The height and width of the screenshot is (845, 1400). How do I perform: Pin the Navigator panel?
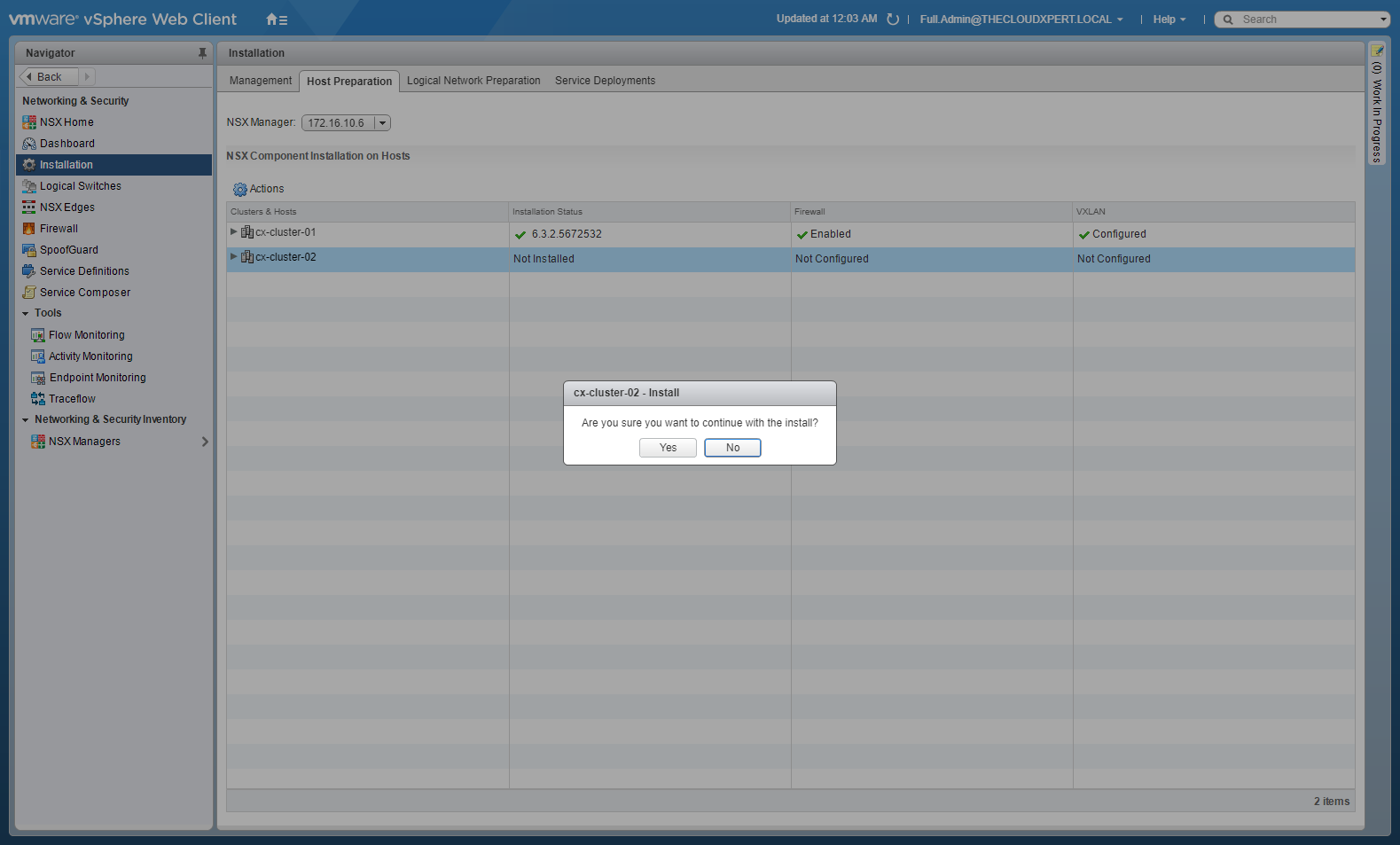202,53
